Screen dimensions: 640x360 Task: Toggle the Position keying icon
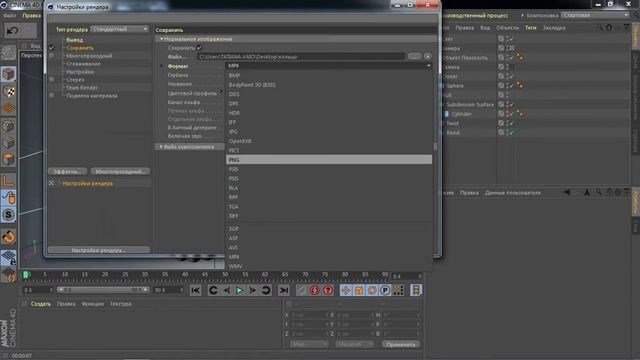coord(346,290)
